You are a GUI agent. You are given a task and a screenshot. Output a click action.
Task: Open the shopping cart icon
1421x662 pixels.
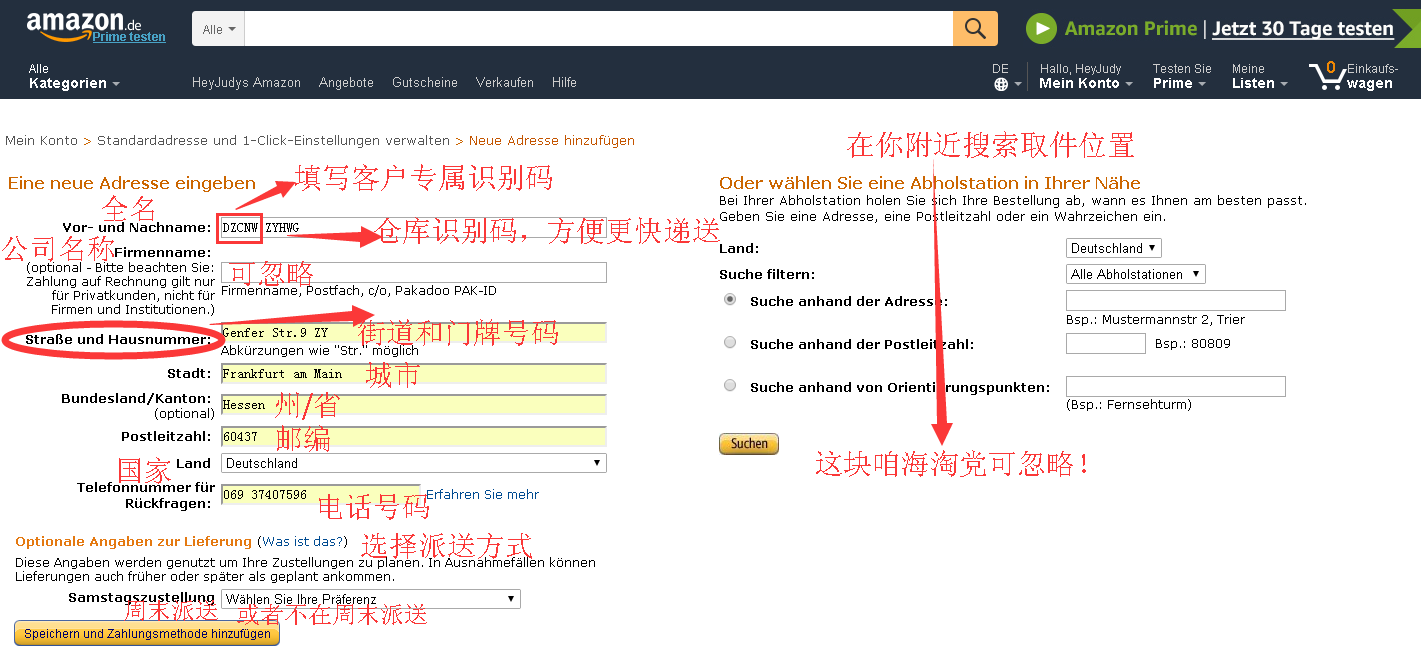click(1328, 76)
